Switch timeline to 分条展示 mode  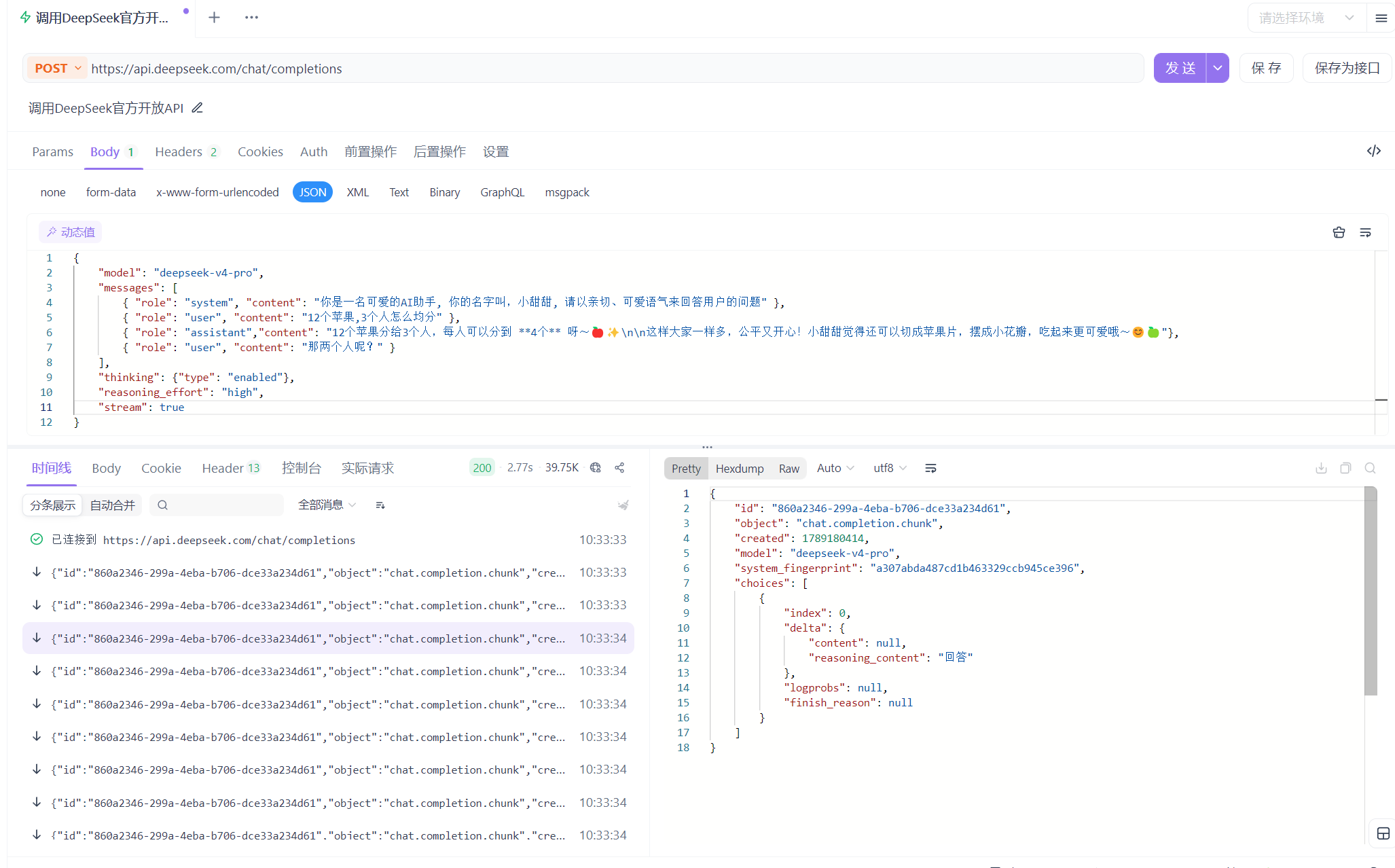pyautogui.click(x=52, y=505)
